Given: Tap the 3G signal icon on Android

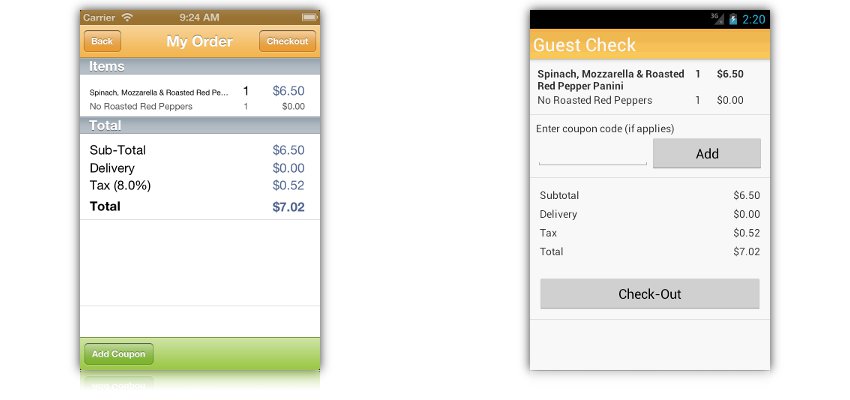Looking at the screenshot, I should [716, 18].
